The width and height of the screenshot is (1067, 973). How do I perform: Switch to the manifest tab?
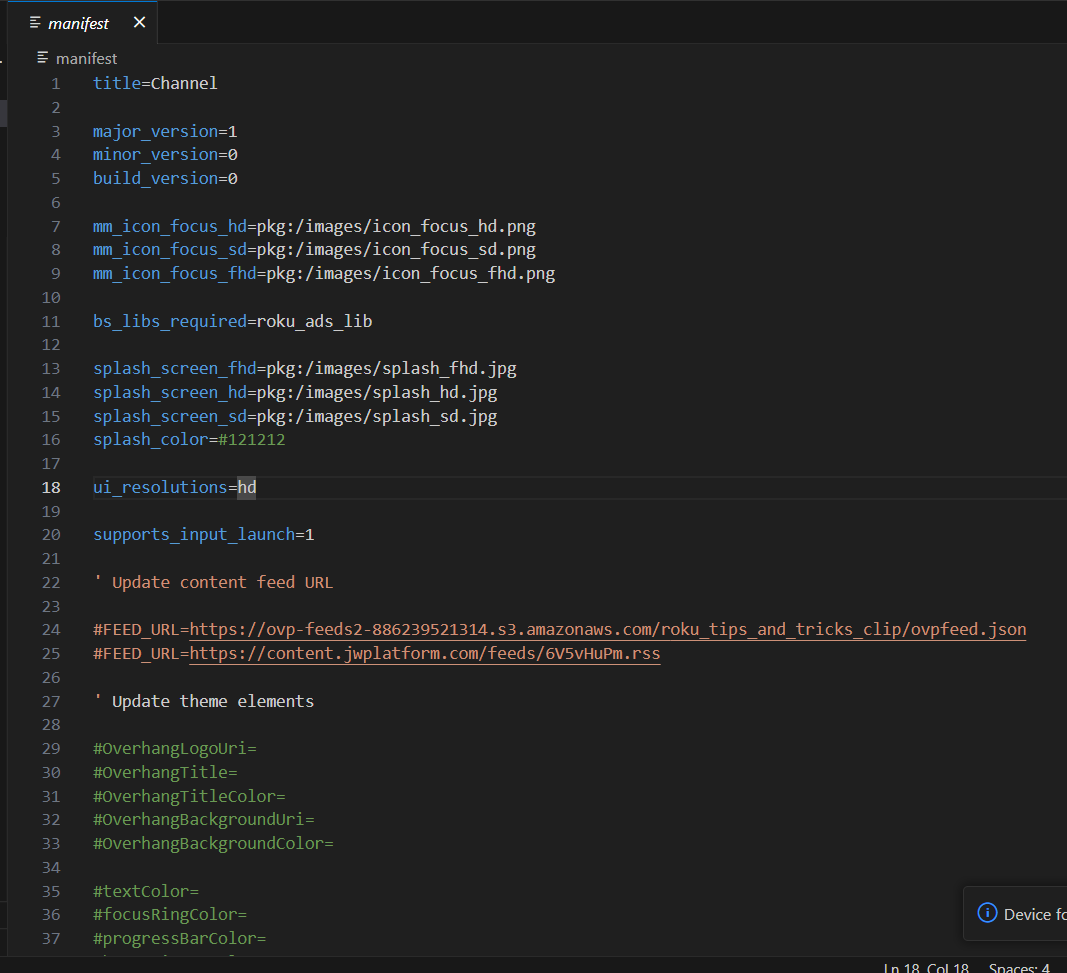[80, 22]
